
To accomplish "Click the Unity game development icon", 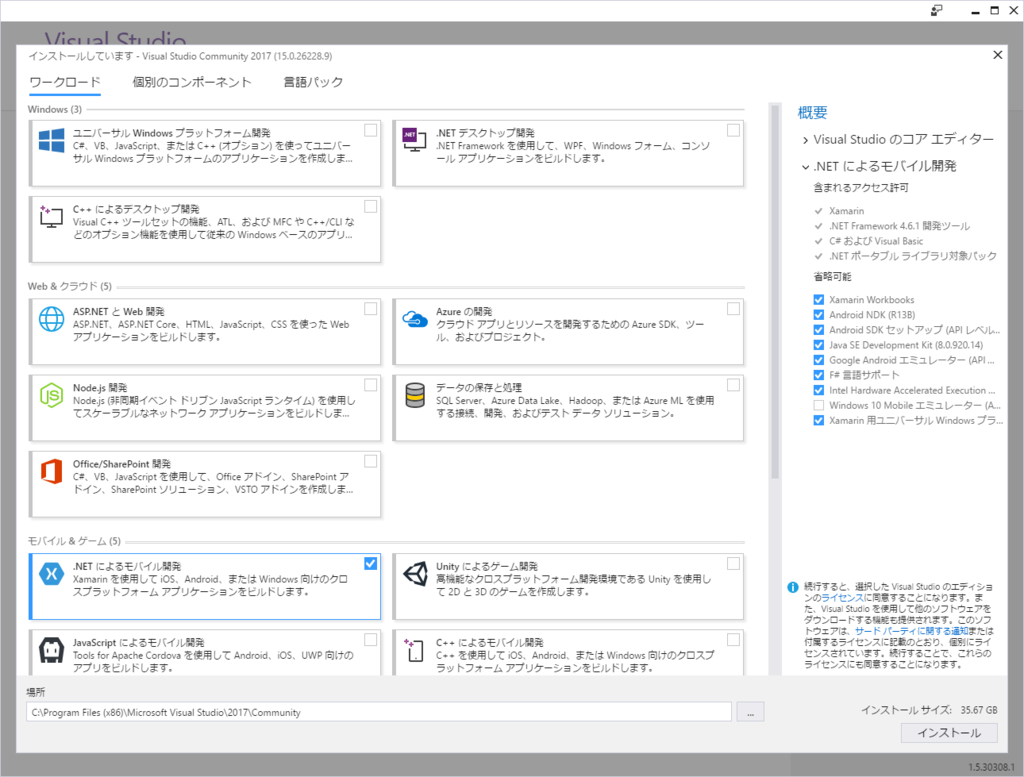I will [415, 574].
